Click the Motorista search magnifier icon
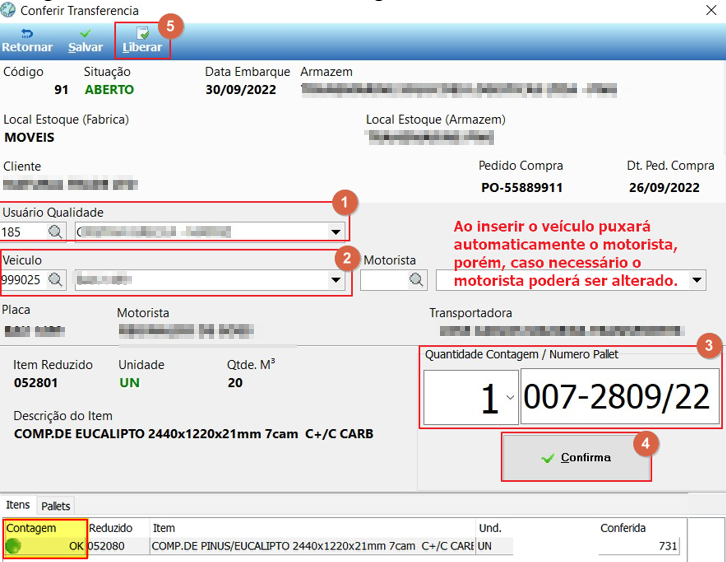Viewport: 726px width, 562px height. (x=416, y=279)
